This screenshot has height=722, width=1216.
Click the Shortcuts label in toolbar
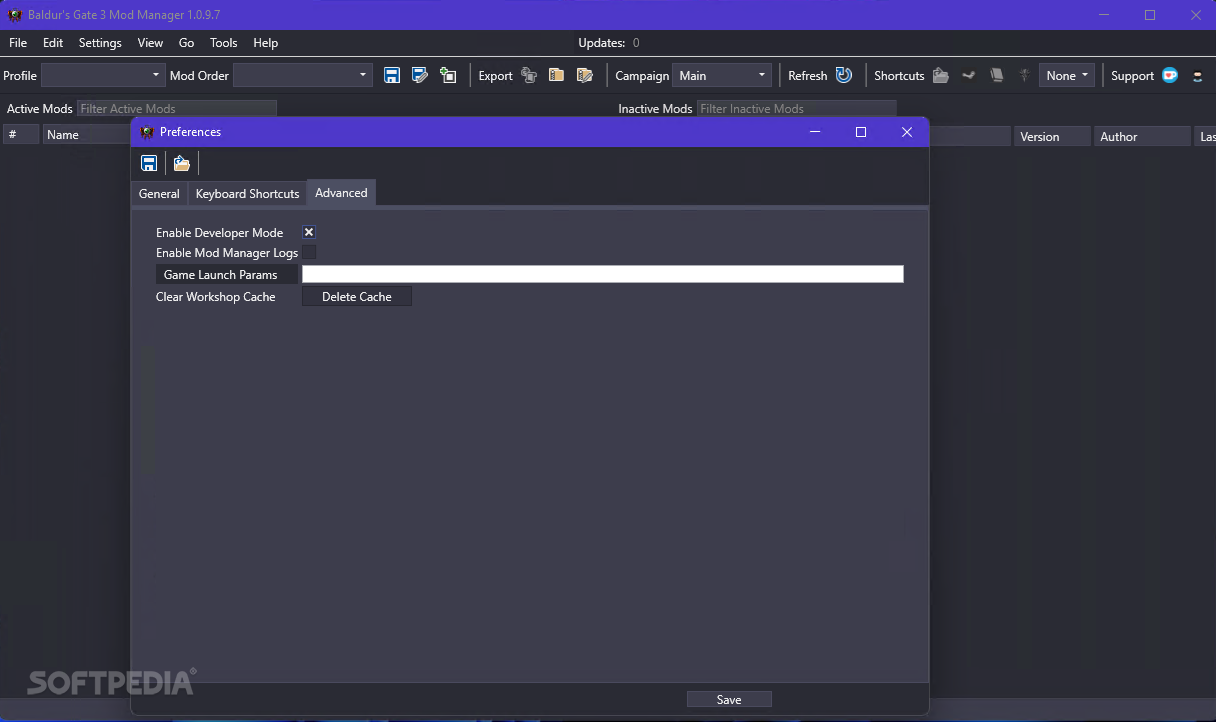click(x=899, y=76)
